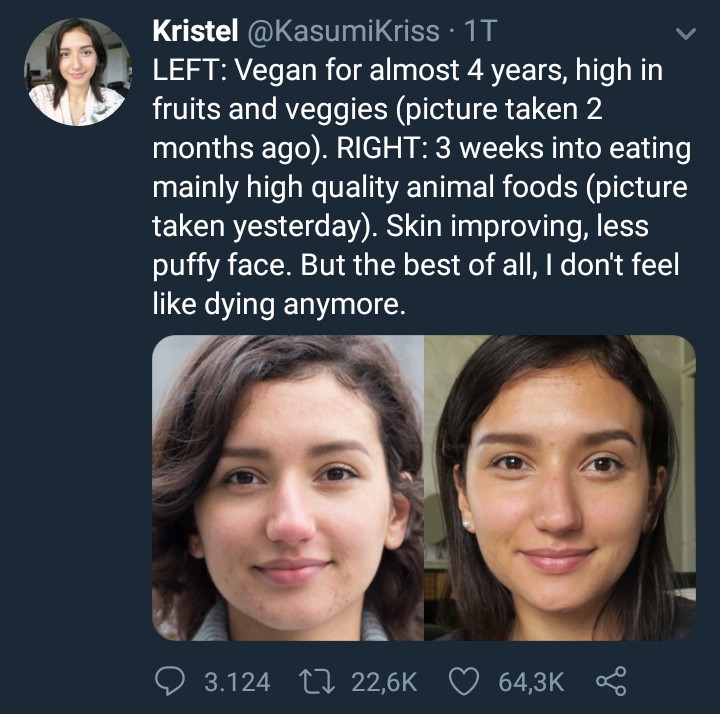Viewport: 720px width, 714px height.
Task: Open the left attached photo
Action: [288, 487]
